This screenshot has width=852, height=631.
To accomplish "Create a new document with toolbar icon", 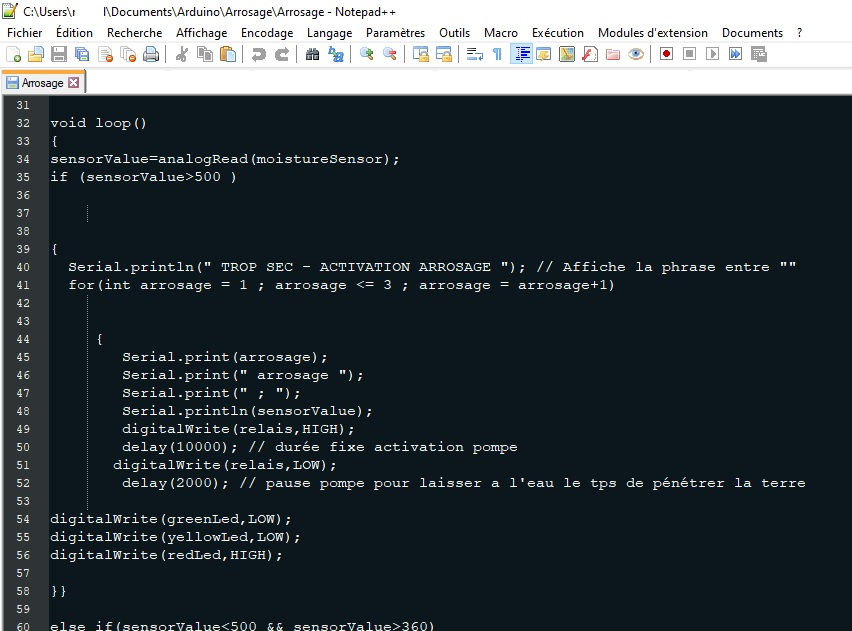I will [14, 54].
